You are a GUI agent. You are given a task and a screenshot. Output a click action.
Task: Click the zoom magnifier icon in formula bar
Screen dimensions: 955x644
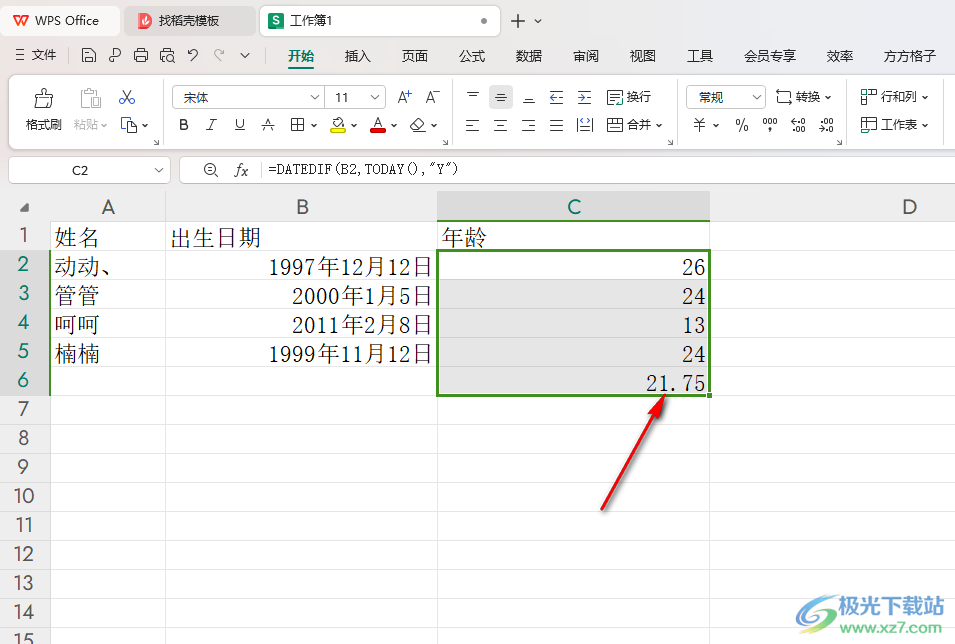[211, 170]
